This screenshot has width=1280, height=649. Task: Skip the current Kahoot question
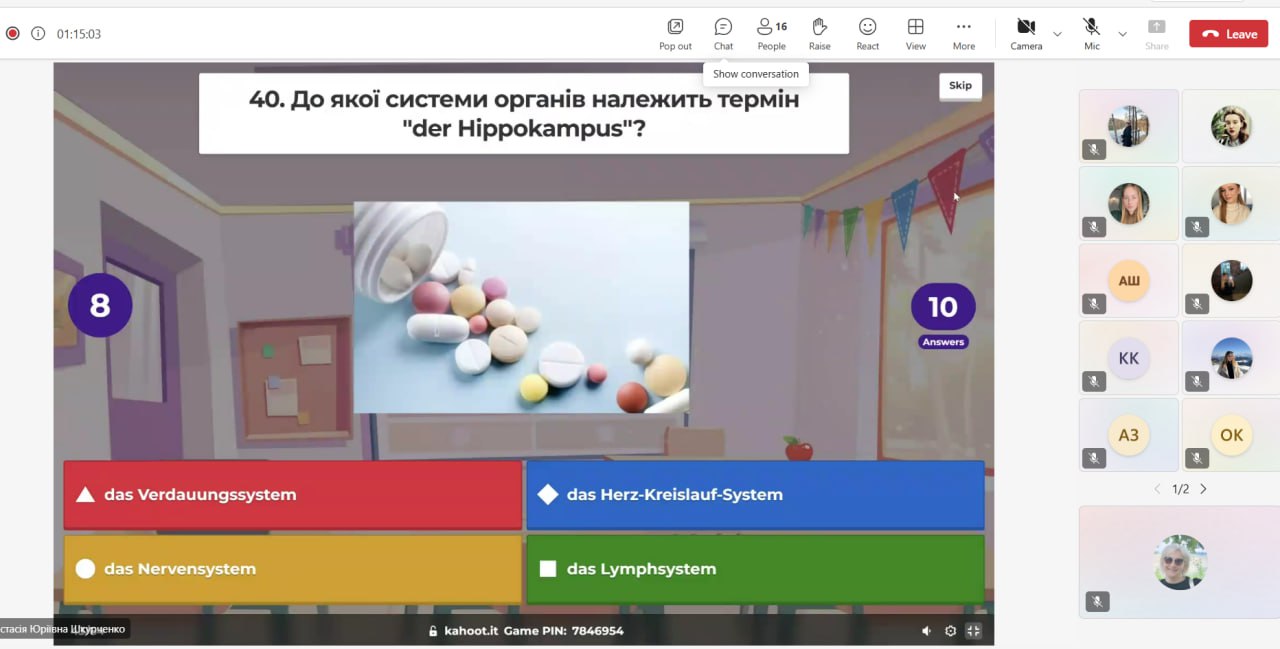click(x=960, y=86)
